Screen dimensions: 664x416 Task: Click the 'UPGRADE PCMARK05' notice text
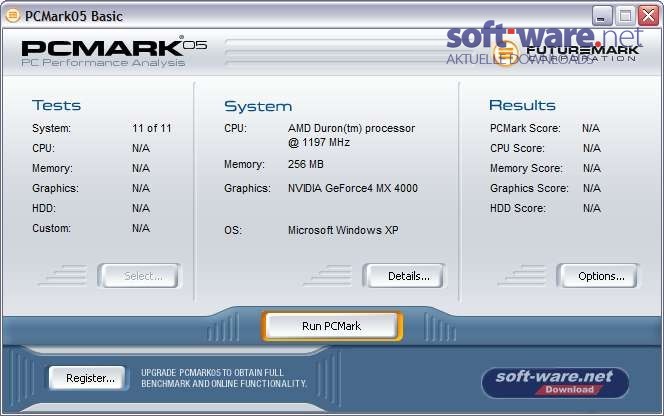click(x=224, y=378)
